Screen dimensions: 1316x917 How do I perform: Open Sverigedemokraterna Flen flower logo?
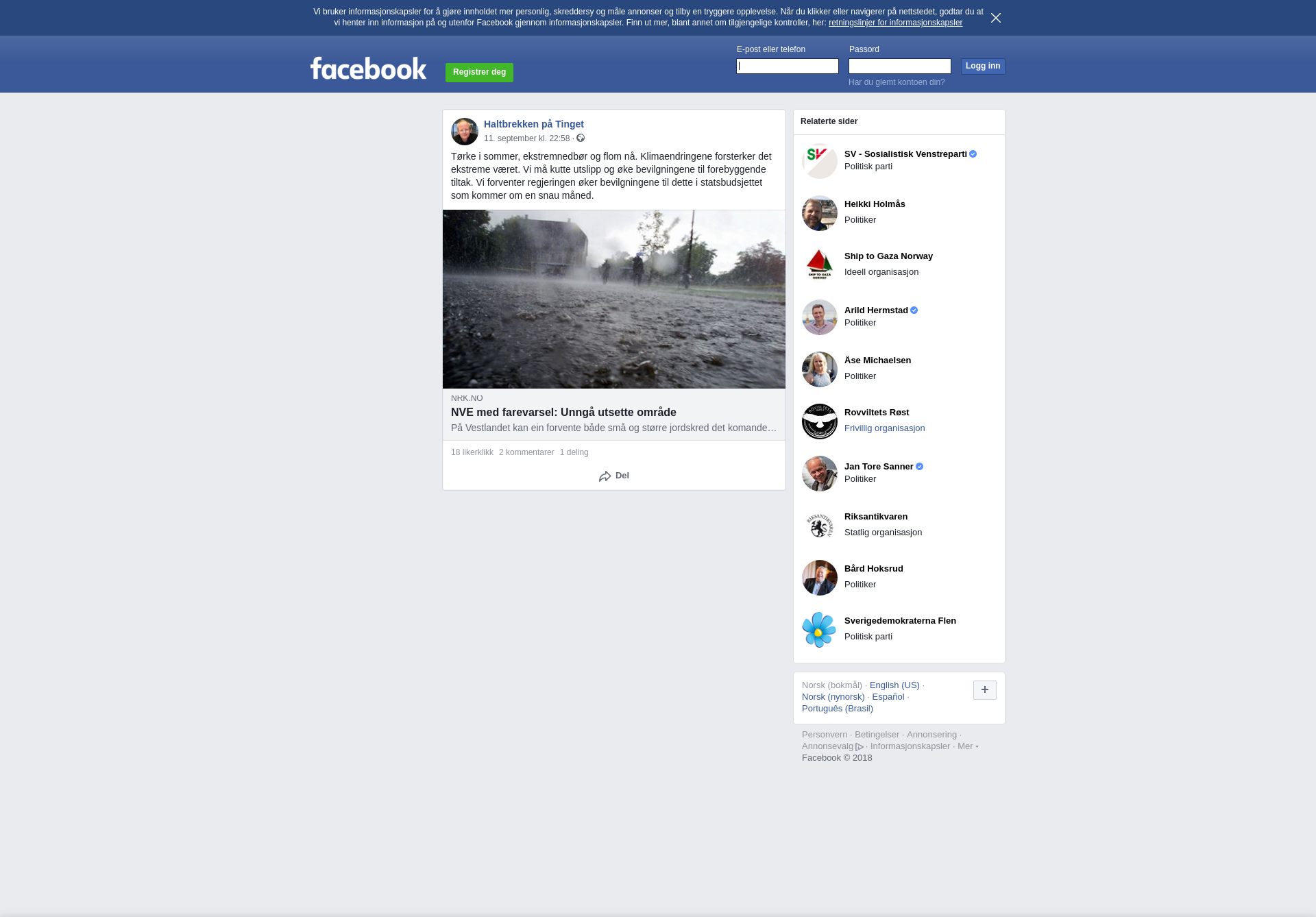[820, 630]
